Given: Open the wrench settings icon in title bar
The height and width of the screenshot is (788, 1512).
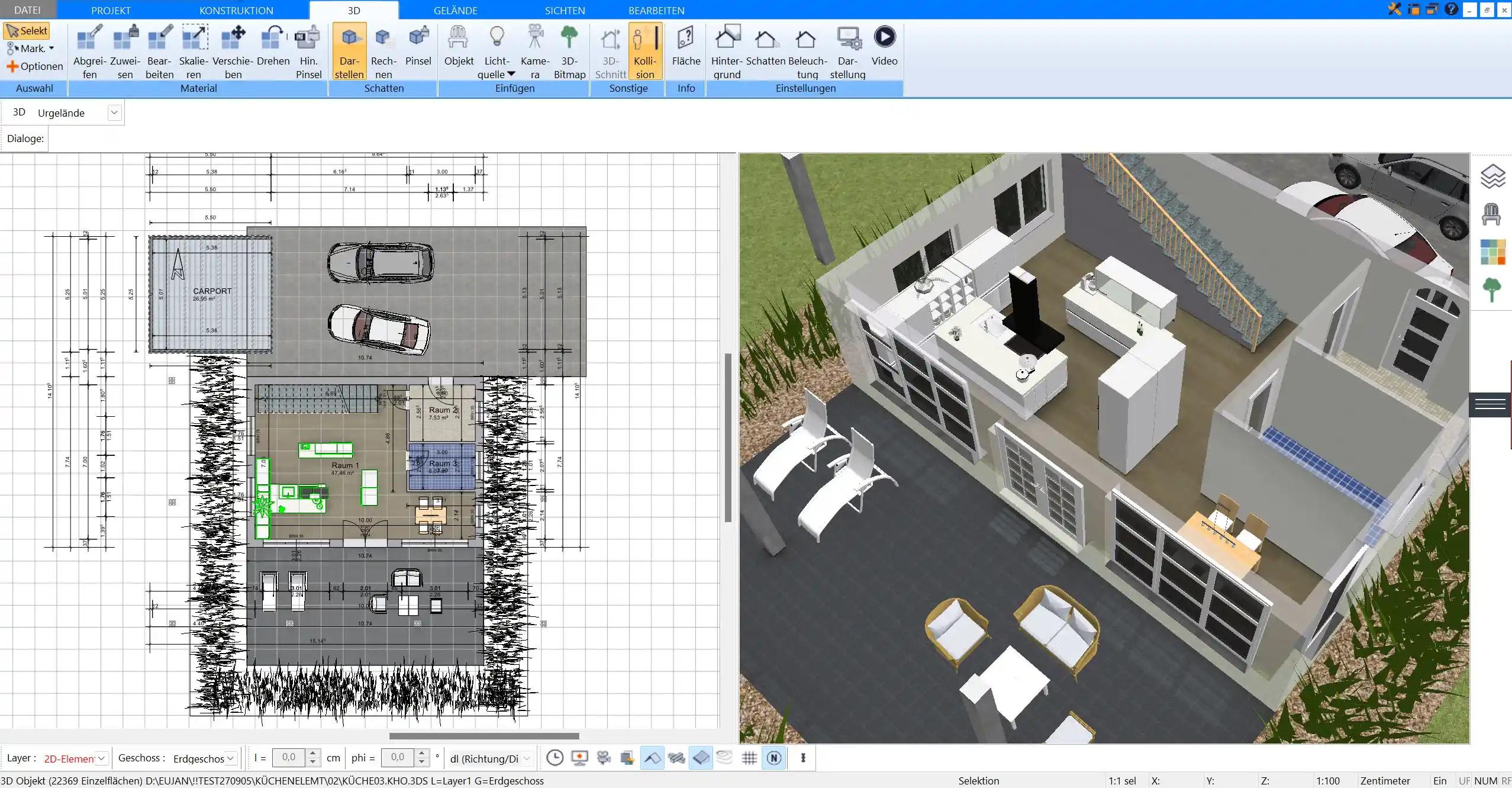Looking at the screenshot, I should (x=1395, y=9).
